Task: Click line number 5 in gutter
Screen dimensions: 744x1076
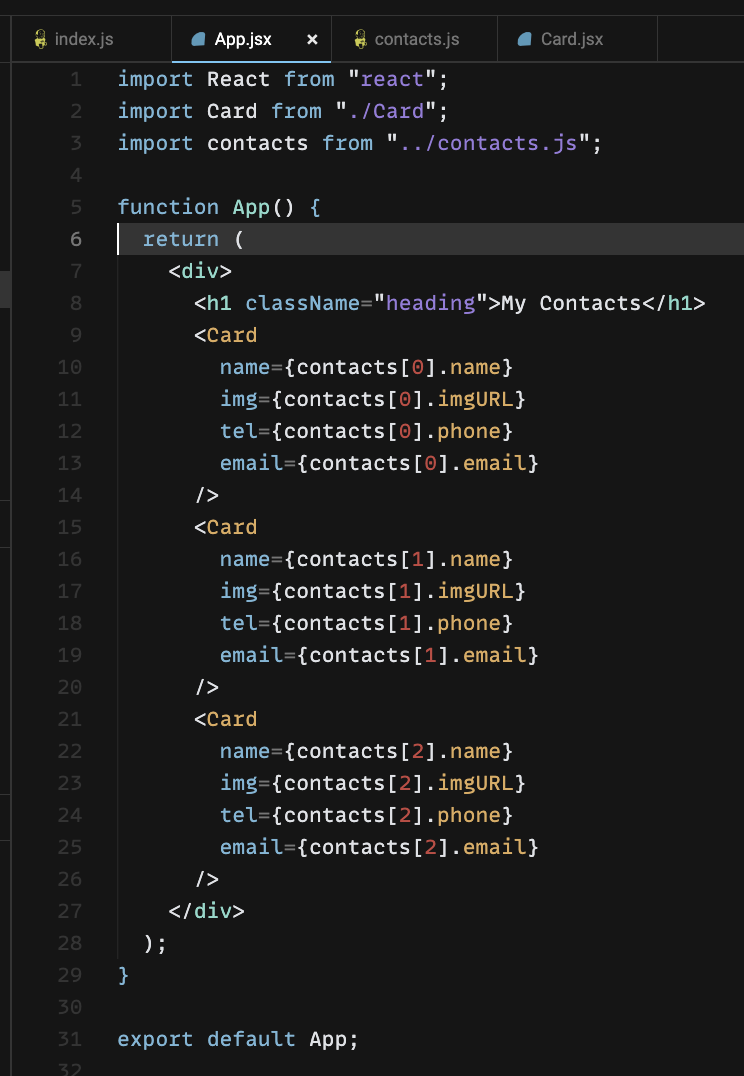Action: click(75, 207)
